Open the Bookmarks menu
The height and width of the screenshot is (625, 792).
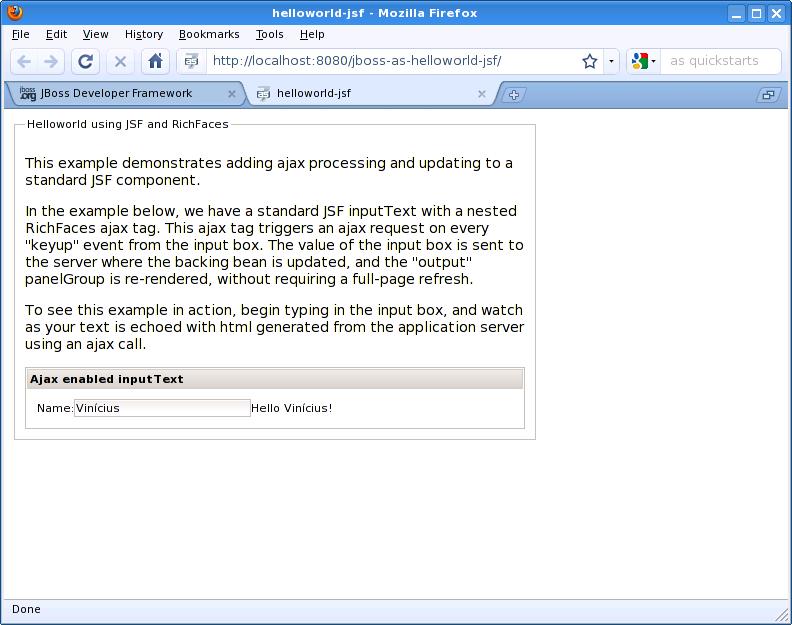coord(209,34)
